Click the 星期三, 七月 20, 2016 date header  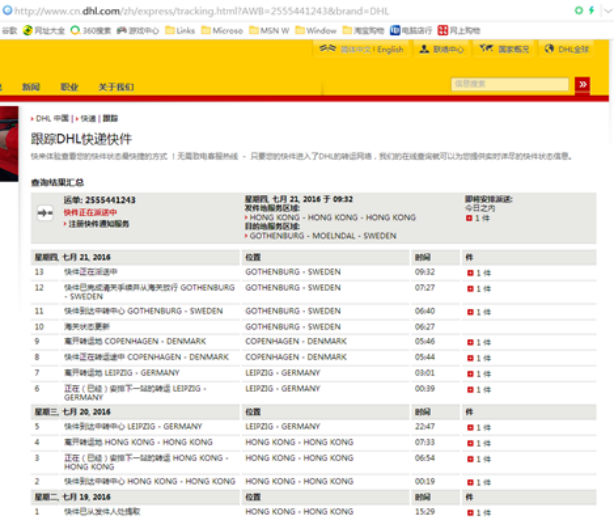coord(73,412)
